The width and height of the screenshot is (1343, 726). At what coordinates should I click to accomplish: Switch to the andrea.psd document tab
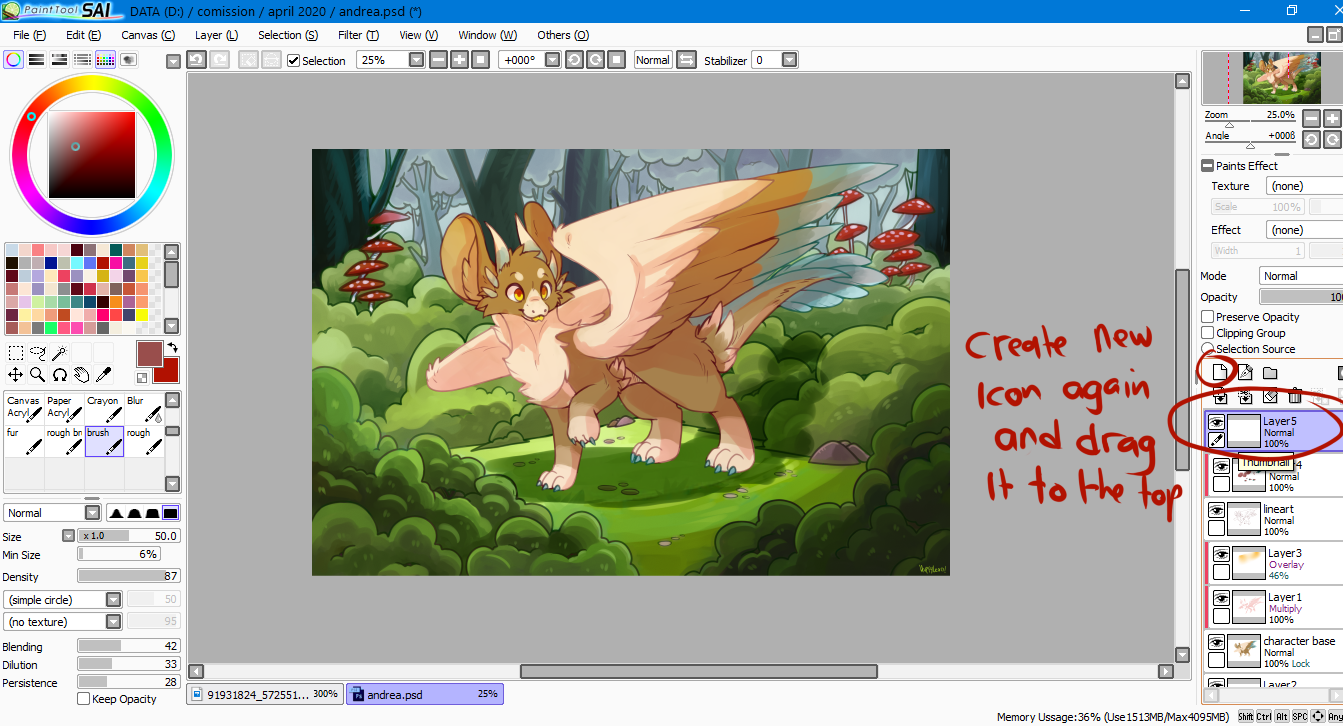tap(425, 694)
